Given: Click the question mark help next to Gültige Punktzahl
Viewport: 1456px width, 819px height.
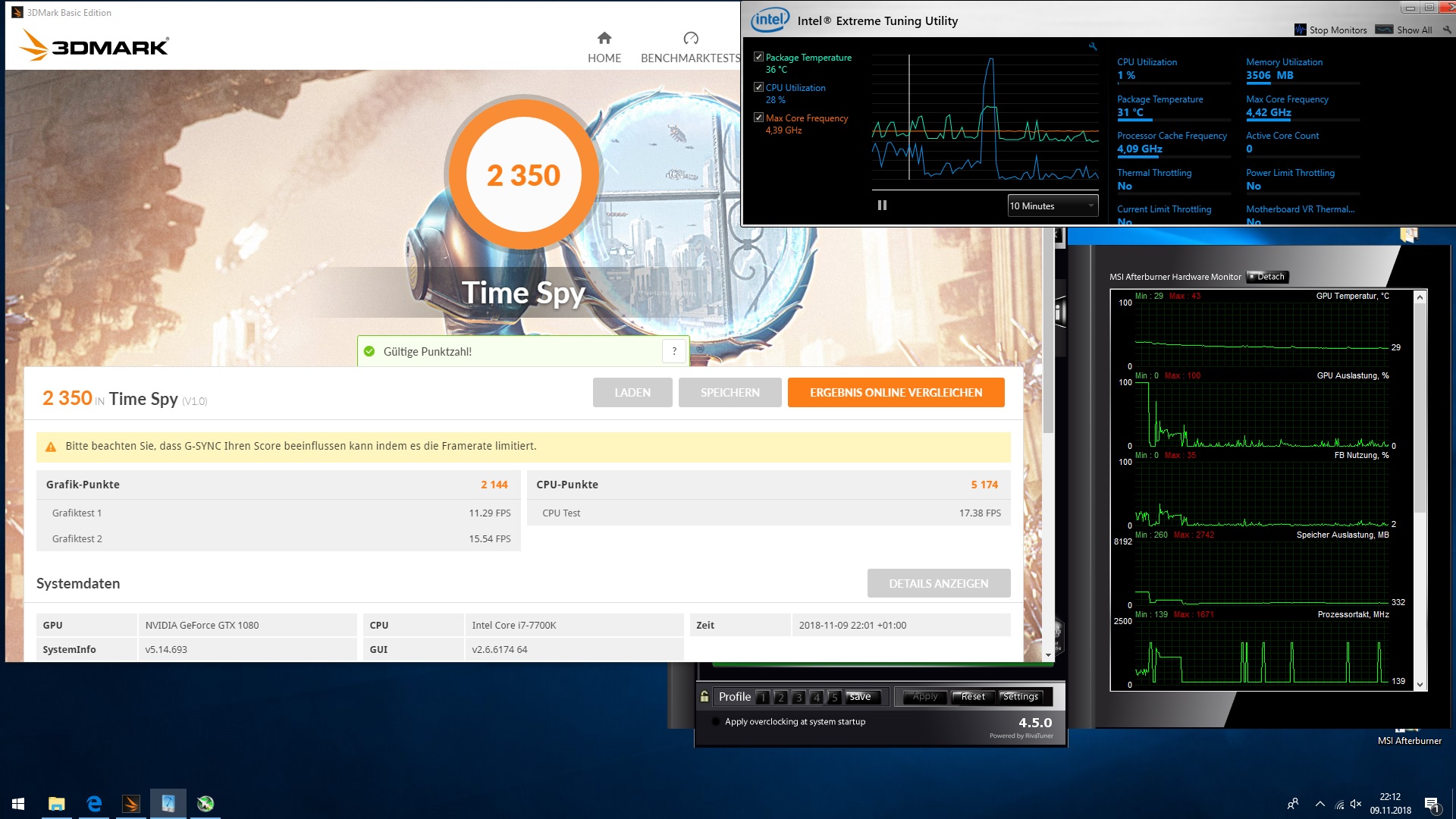Looking at the screenshot, I should pos(674,351).
